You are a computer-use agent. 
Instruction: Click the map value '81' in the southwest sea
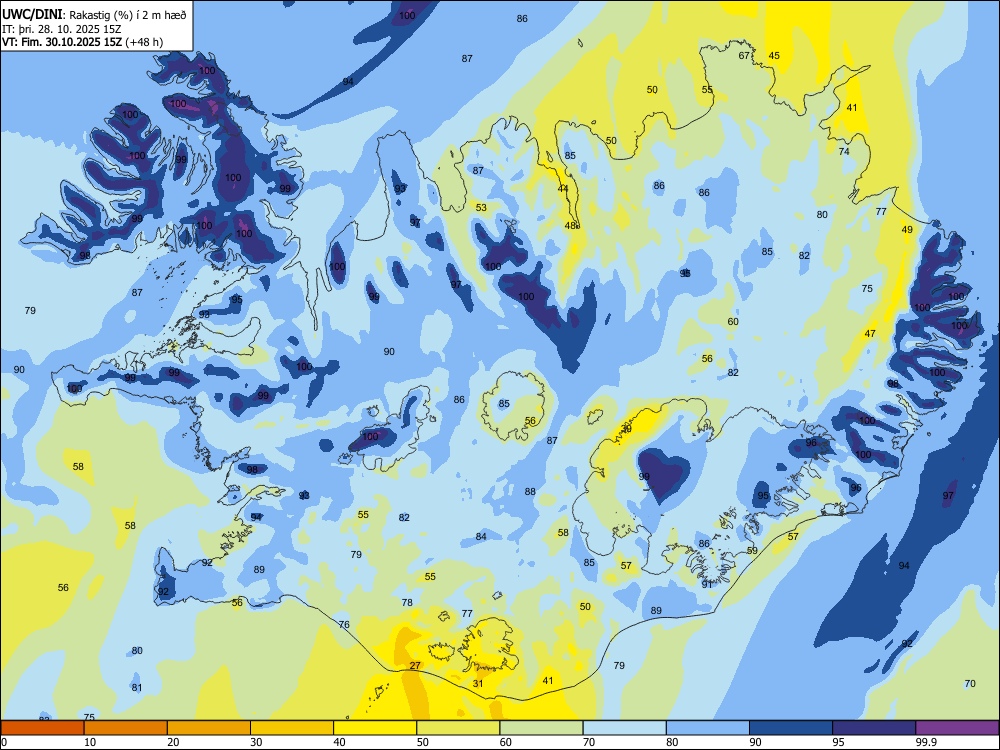pyautogui.click(x=136, y=688)
